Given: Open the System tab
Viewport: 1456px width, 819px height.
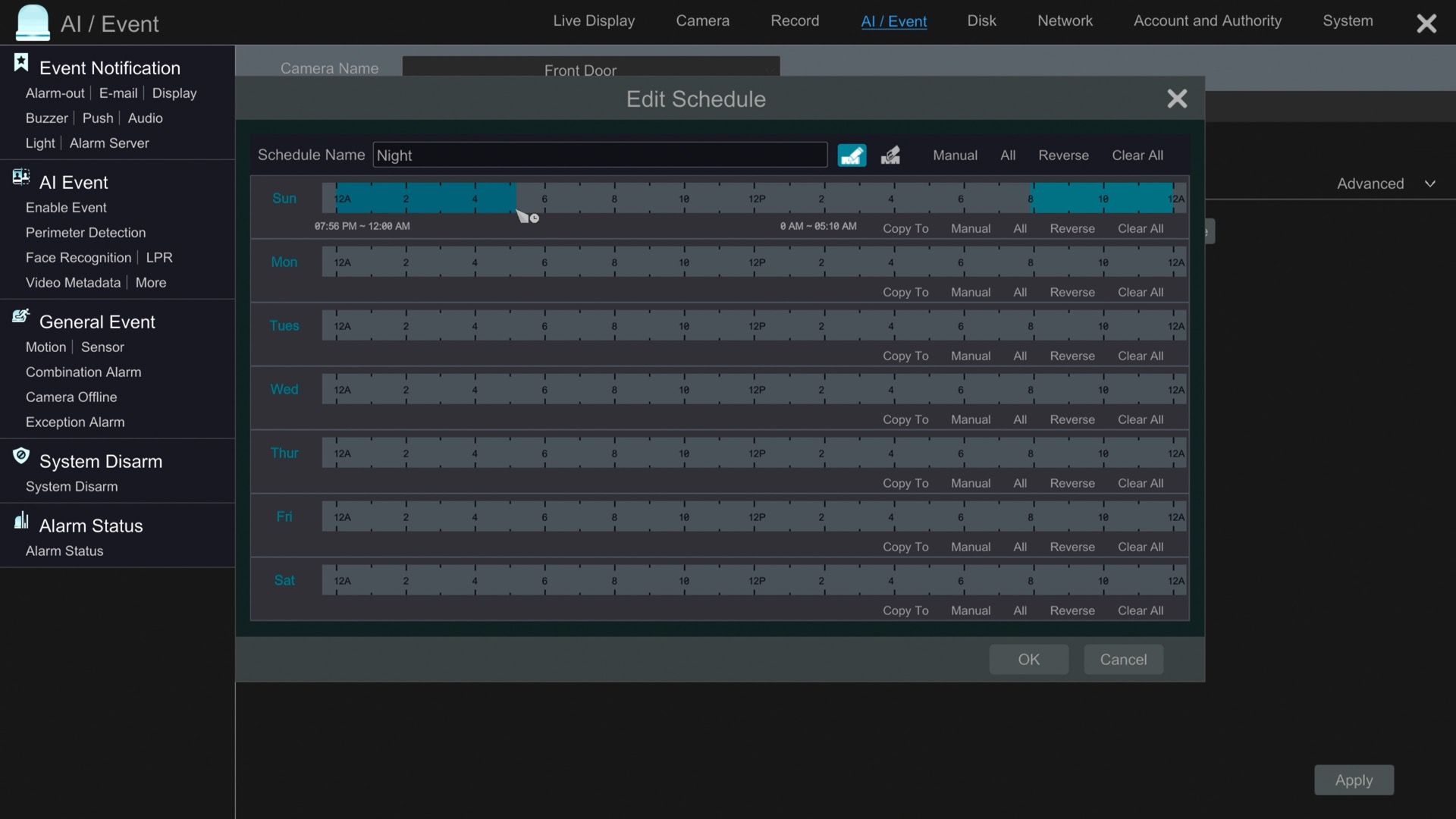Looking at the screenshot, I should coord(1348,21).
